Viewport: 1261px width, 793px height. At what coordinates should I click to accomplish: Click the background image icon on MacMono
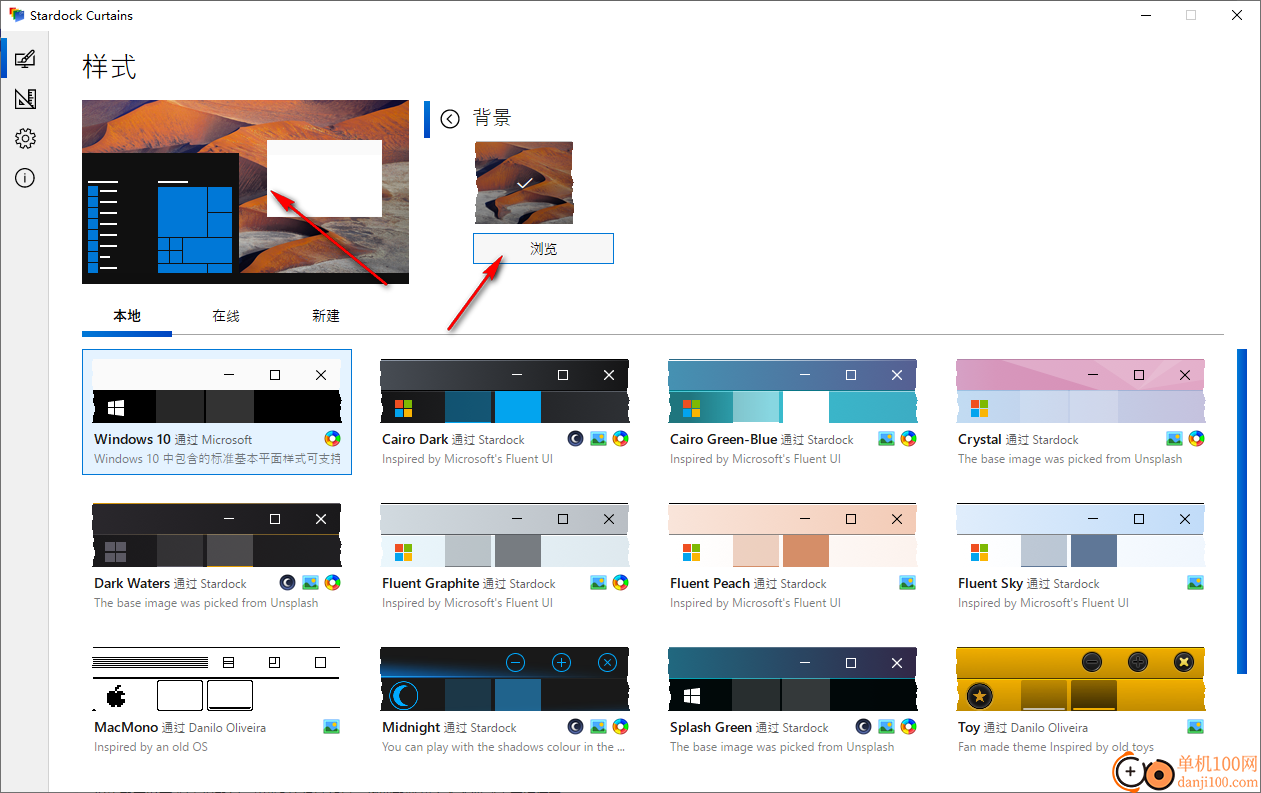point(332,726)
